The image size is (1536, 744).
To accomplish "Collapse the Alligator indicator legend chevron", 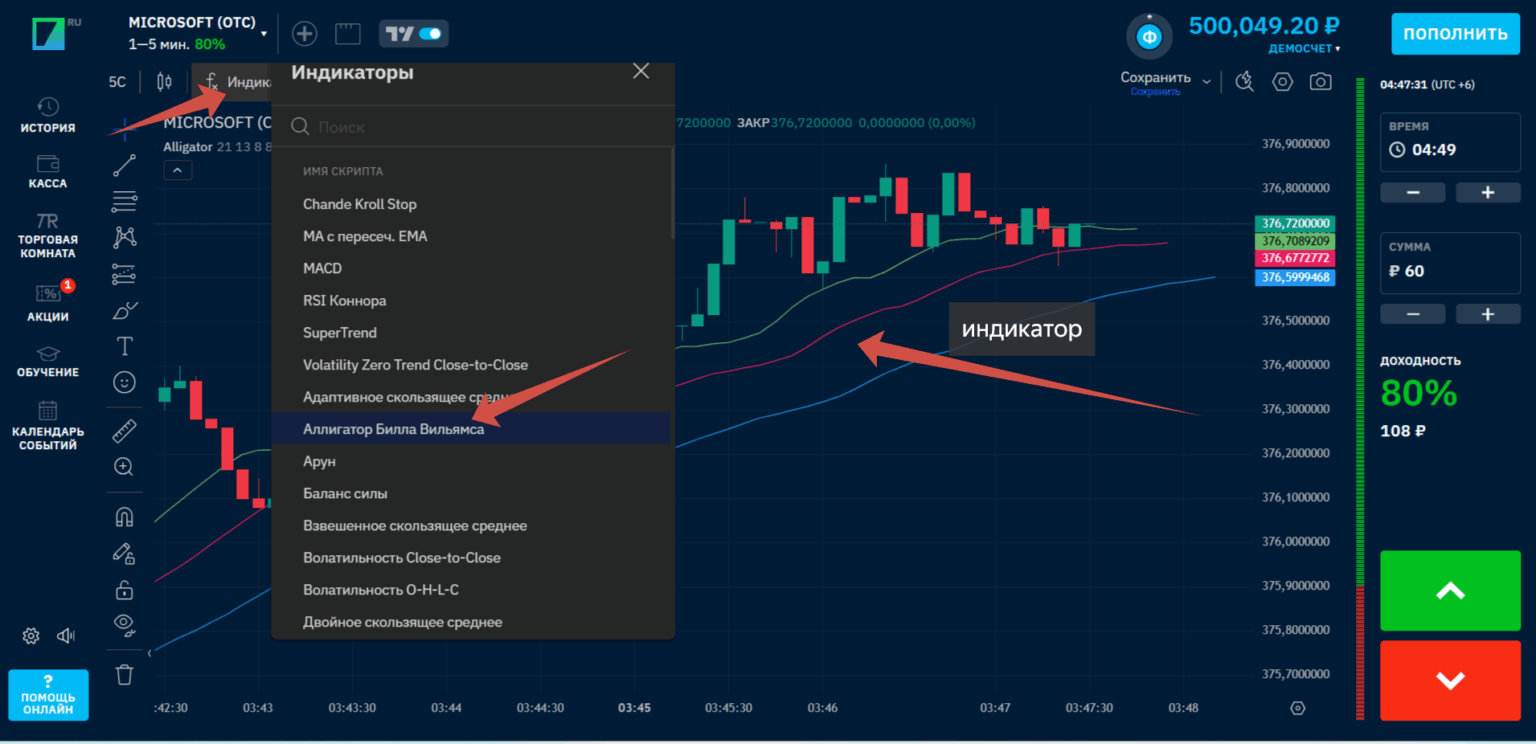I will tap(177, 171).
